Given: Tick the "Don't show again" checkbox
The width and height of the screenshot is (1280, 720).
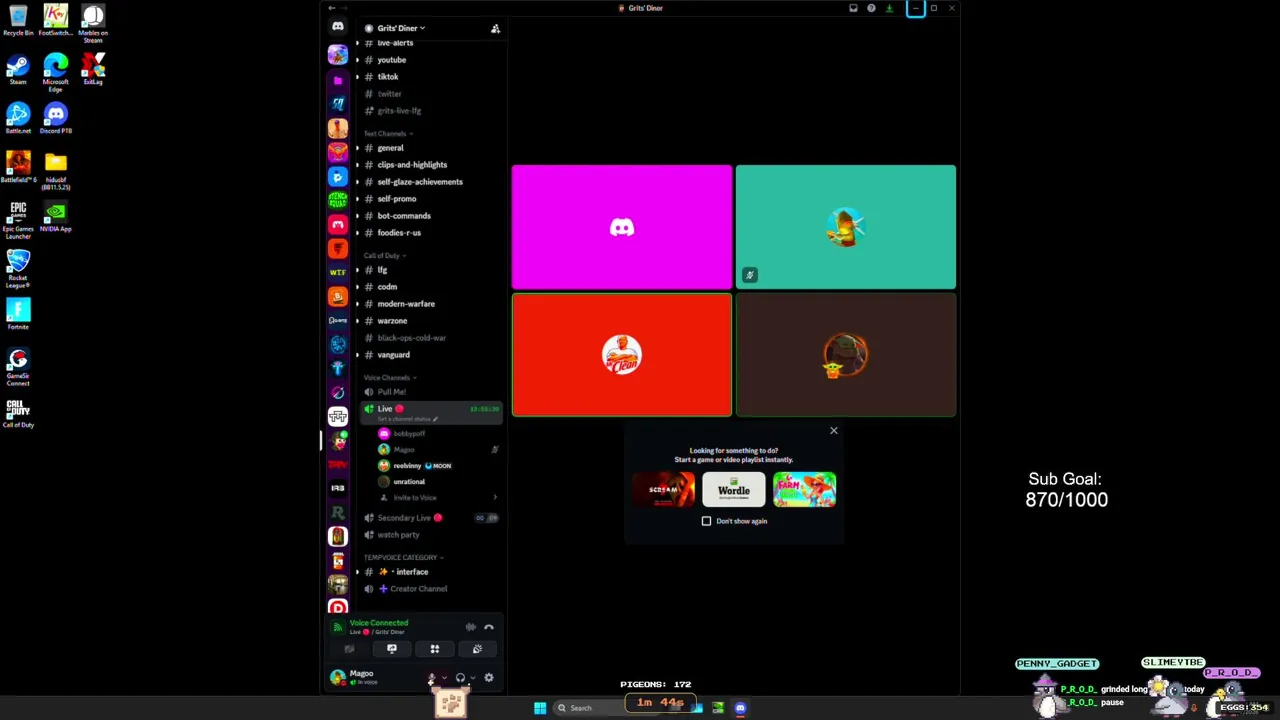Looking at the screenshot, I should 706,521.
